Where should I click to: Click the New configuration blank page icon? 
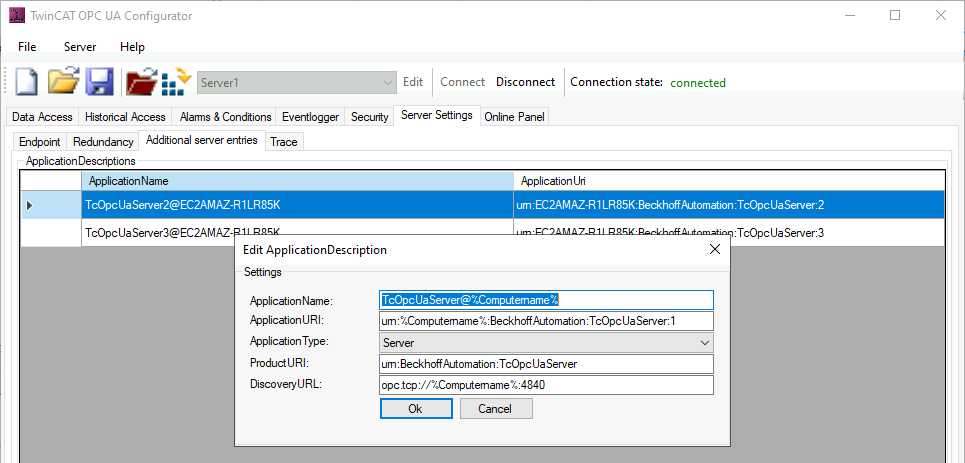tap(26, 82)
